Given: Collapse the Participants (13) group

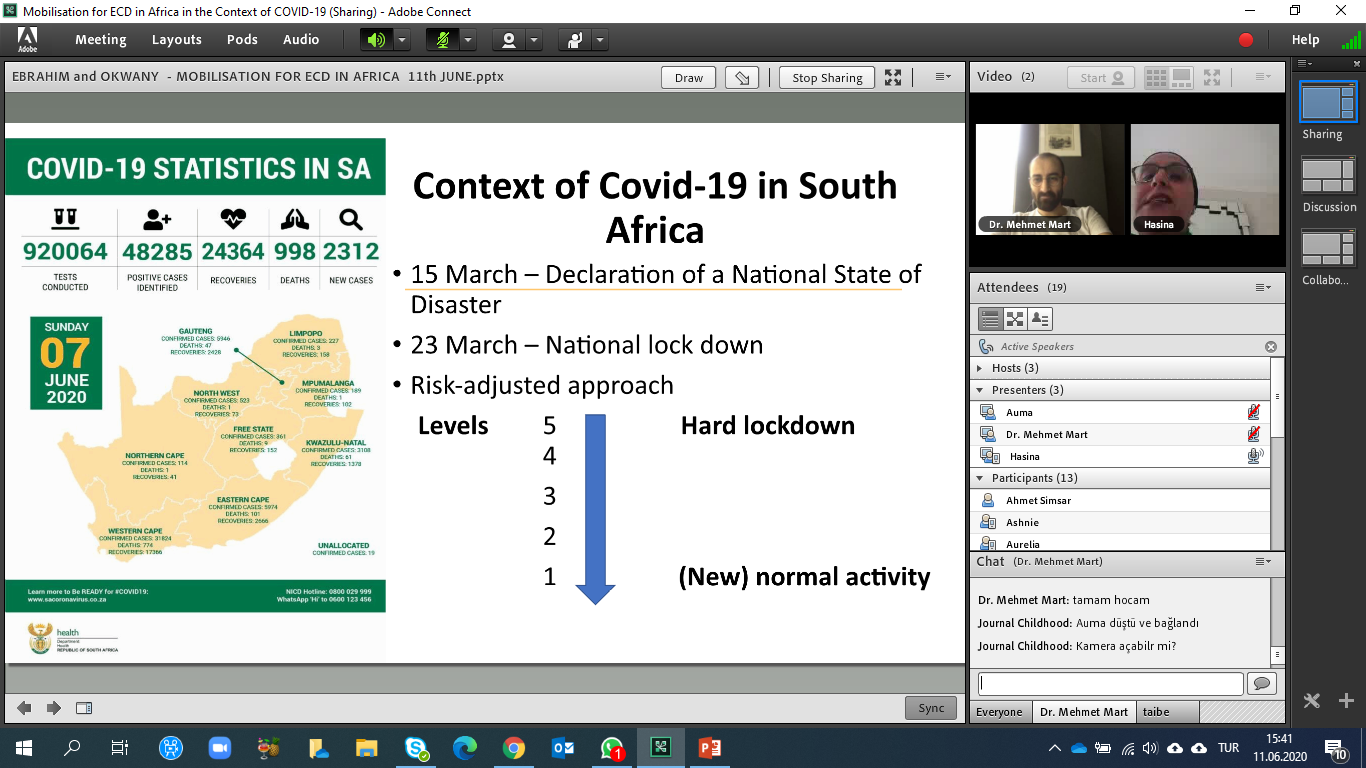Looking at the screenshot, I should pos(980,478).
